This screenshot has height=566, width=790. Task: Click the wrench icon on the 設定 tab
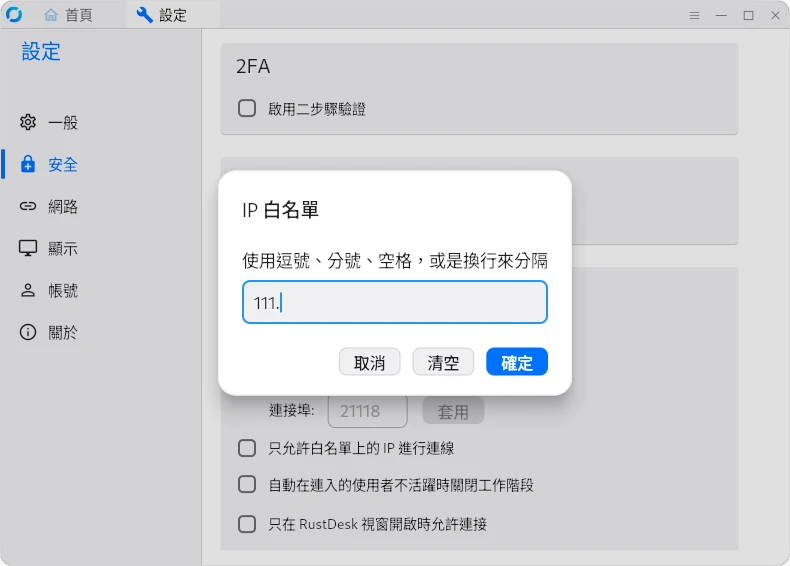point(145,15)
